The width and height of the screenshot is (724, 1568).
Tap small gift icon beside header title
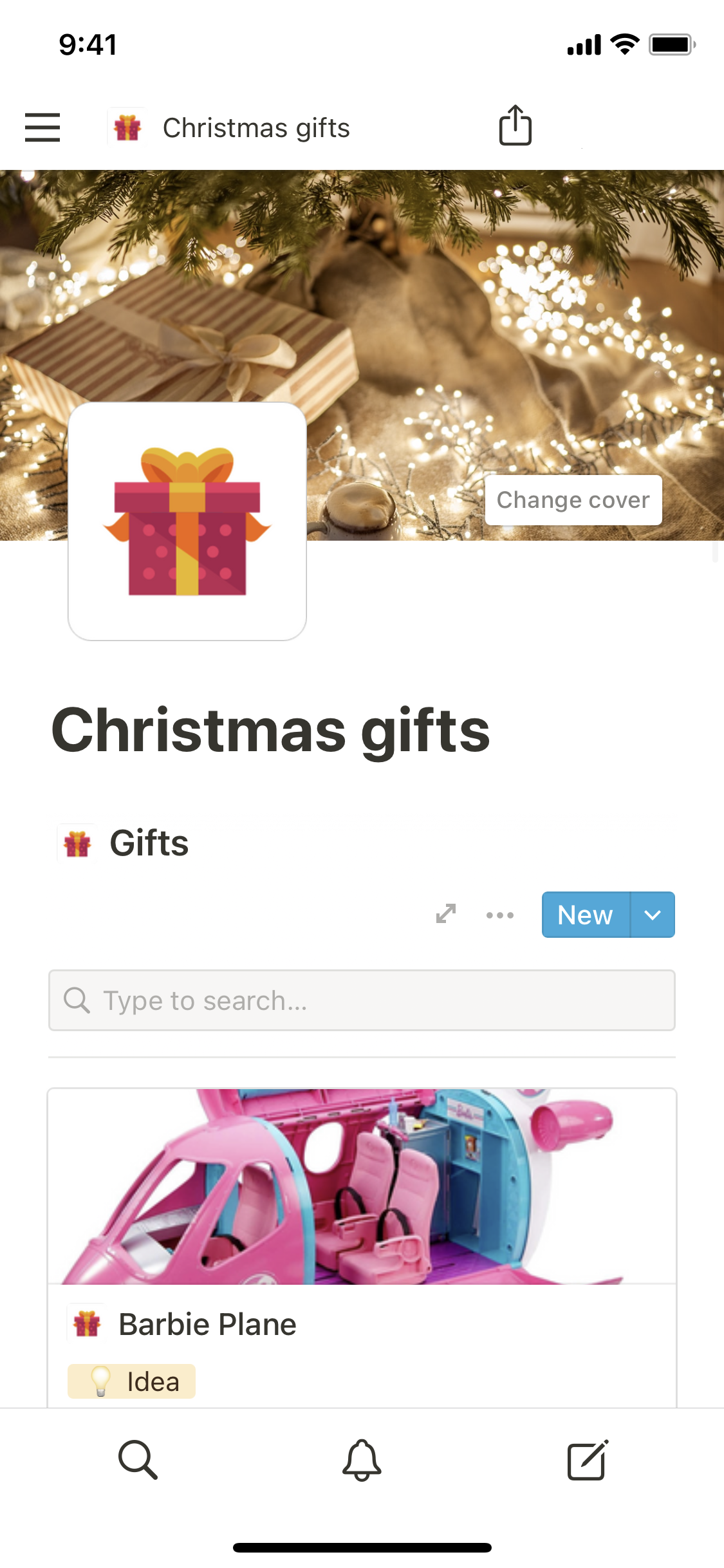(127, 127)
